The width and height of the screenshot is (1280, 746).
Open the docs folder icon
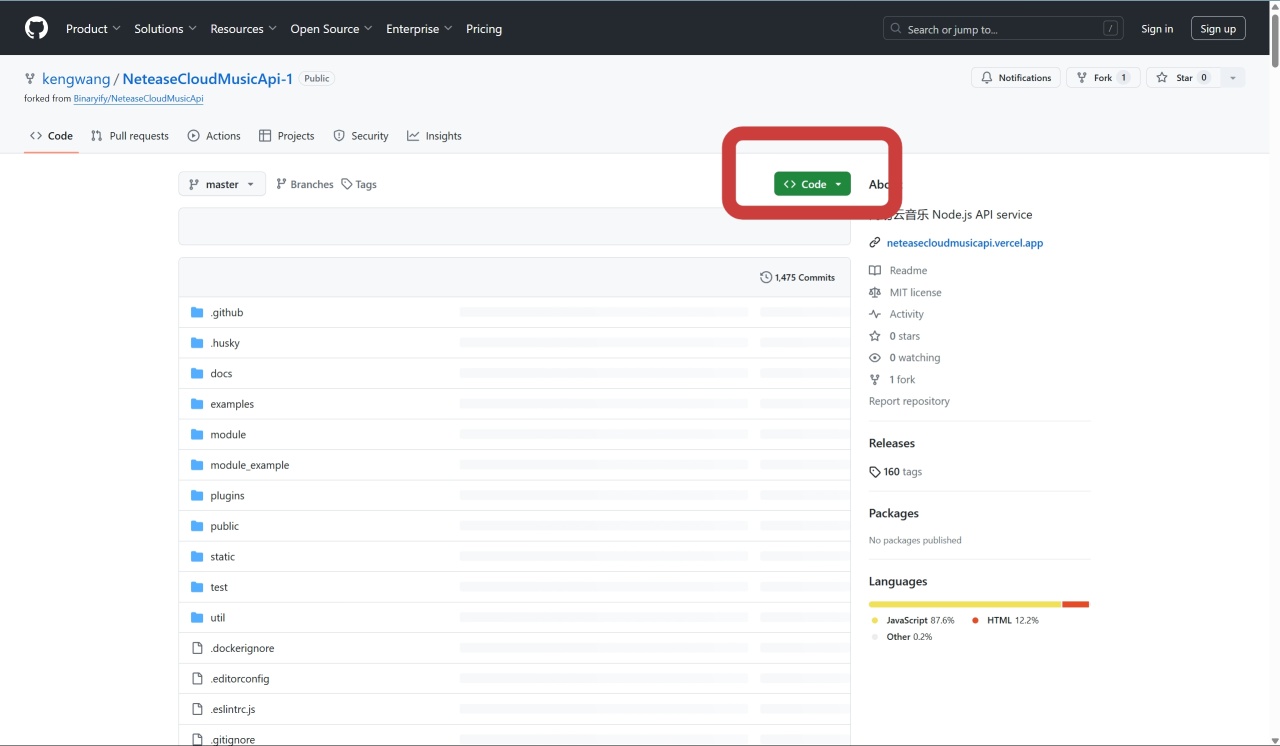pos(197,374)
